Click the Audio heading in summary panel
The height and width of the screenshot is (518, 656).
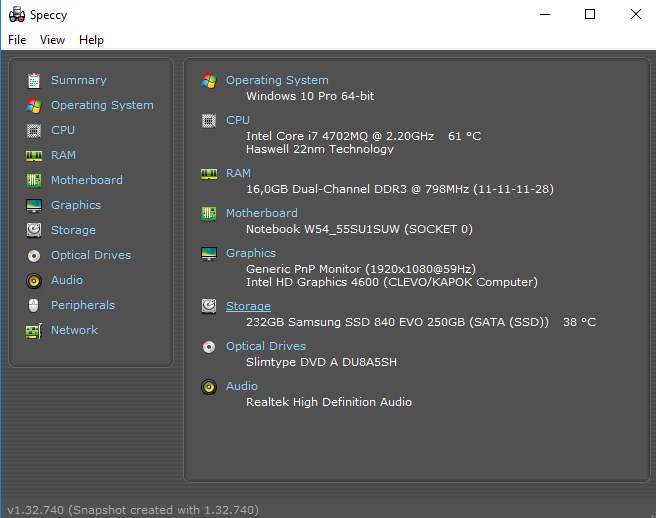(x=242, y=386)
